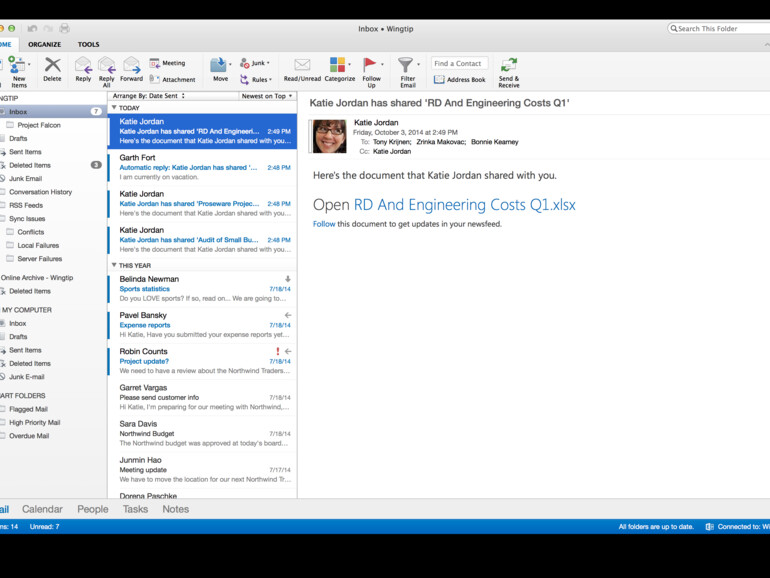Click the replied arrow on Pavel Bansky message

pos(288,315)
